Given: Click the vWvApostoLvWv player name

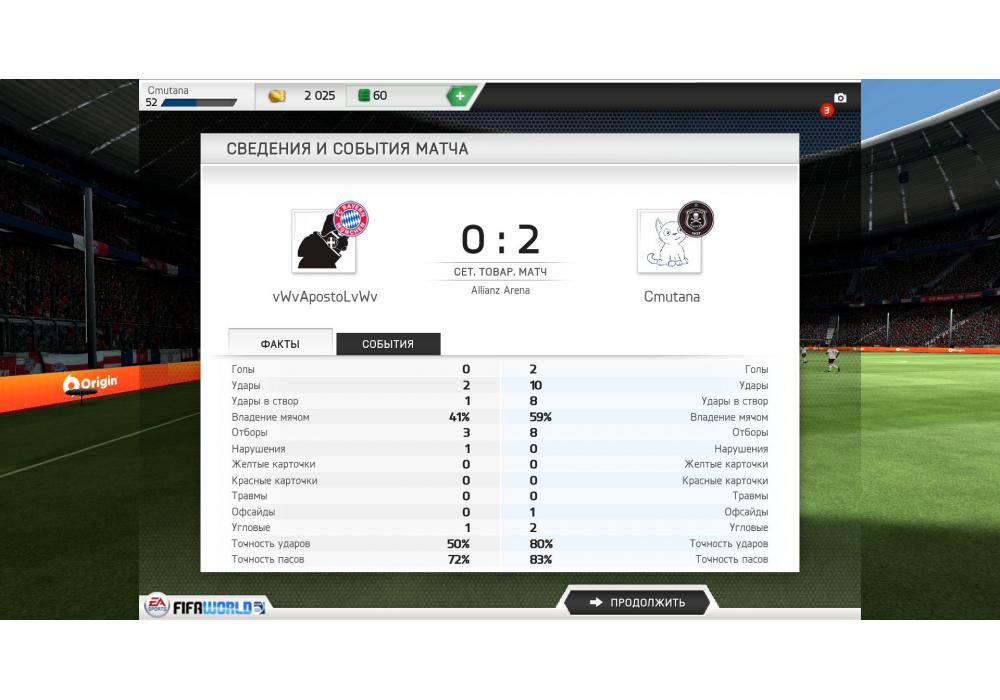Looking at the screenshot, I should click(x=325, y=296).
